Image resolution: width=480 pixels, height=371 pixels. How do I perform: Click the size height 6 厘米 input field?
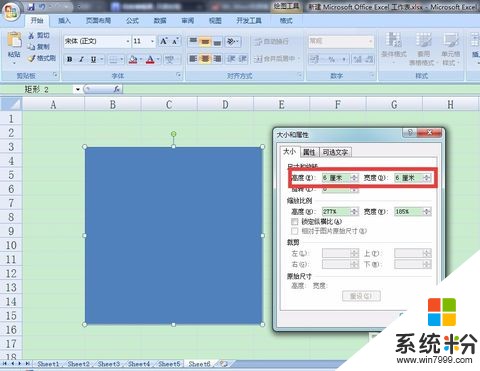pyautogui.click(x=336, y=178)
